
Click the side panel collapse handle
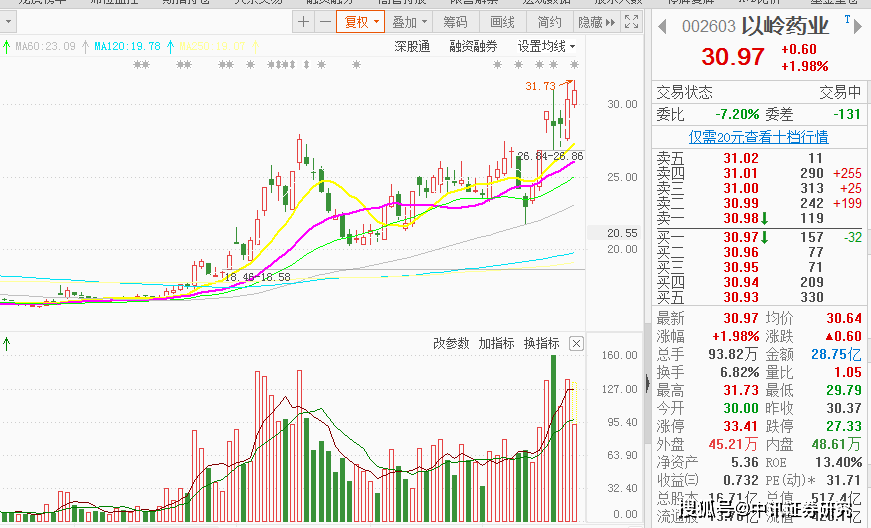coord(648,383)
